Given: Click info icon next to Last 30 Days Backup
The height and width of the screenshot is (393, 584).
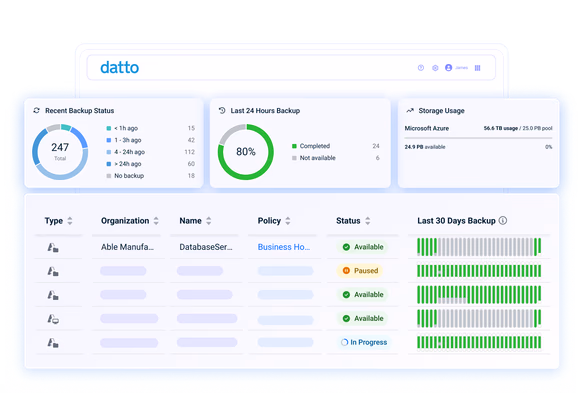Looking at the screenshot, I should point(503,221).
